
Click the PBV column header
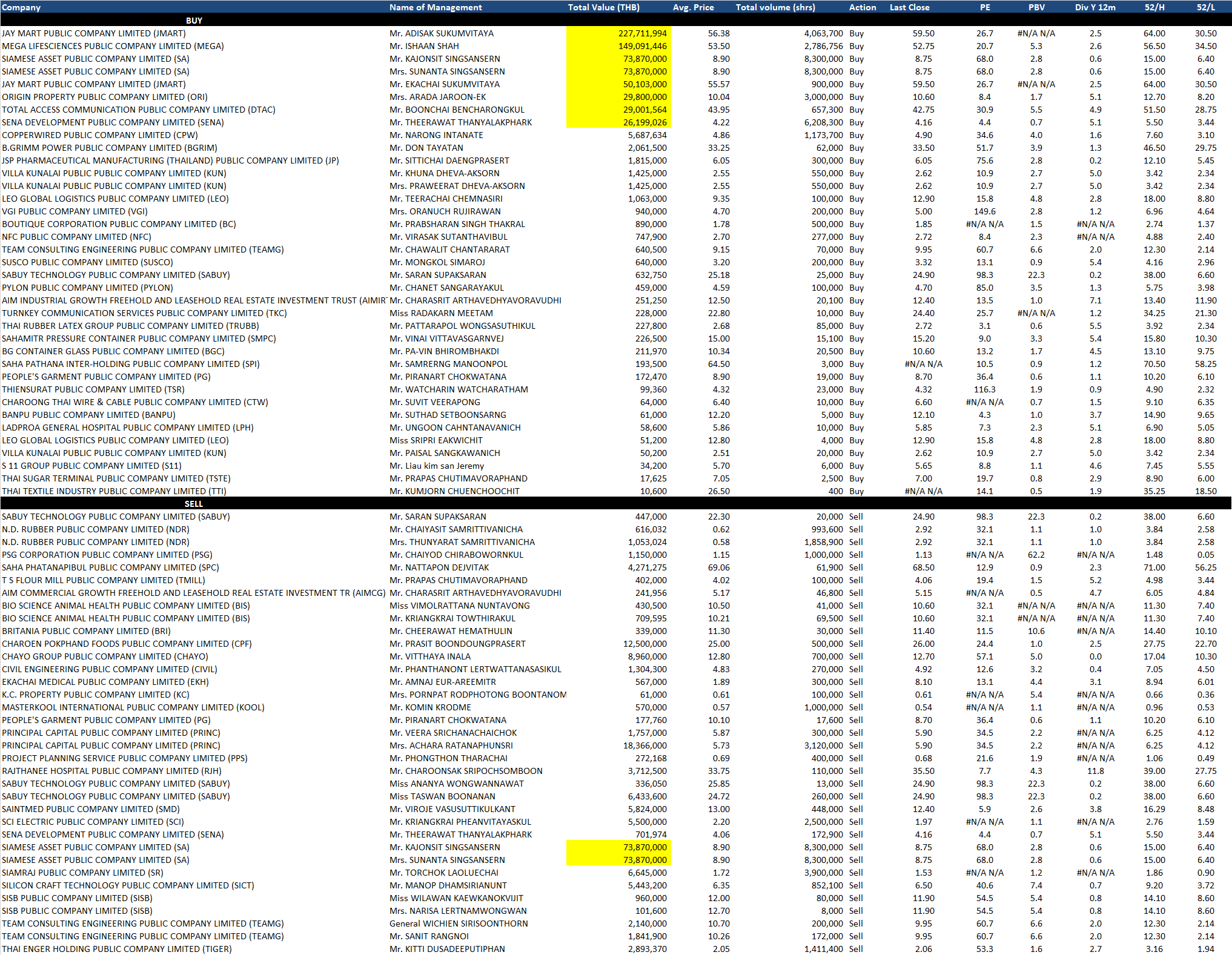pos(1036,7)
